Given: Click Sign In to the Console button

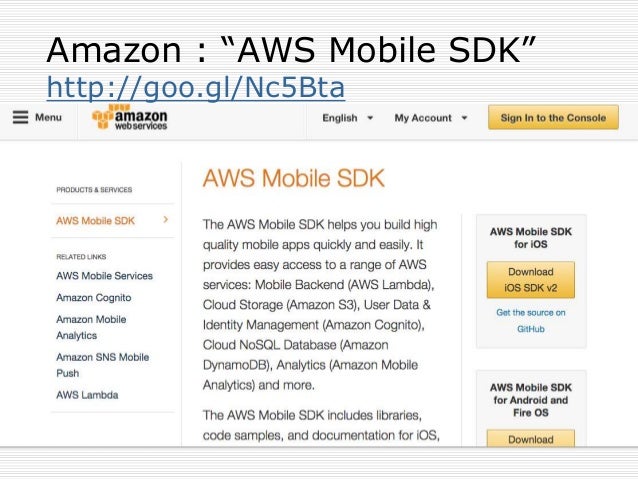Looking at the screenshot, I should pos(553,118).
